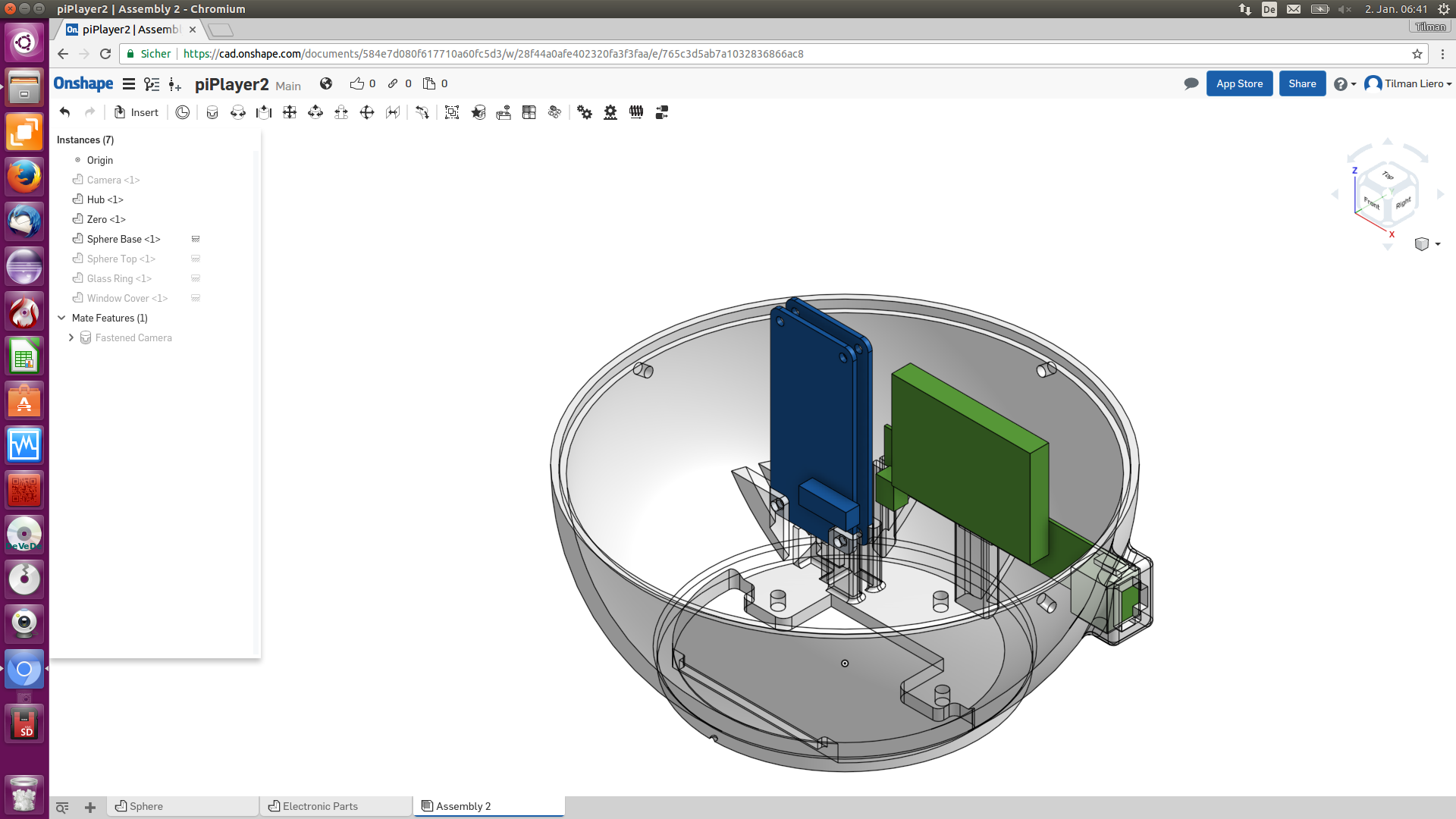Image resolution: width=1456 pixels, height=819 pixels.
Task: Click the create version icon
Action: [175, 84]
